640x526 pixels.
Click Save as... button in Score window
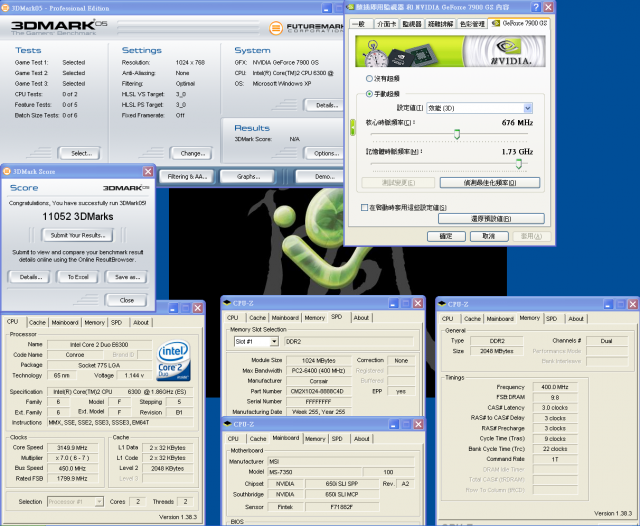pyautogui.click(x=127, y=277)
